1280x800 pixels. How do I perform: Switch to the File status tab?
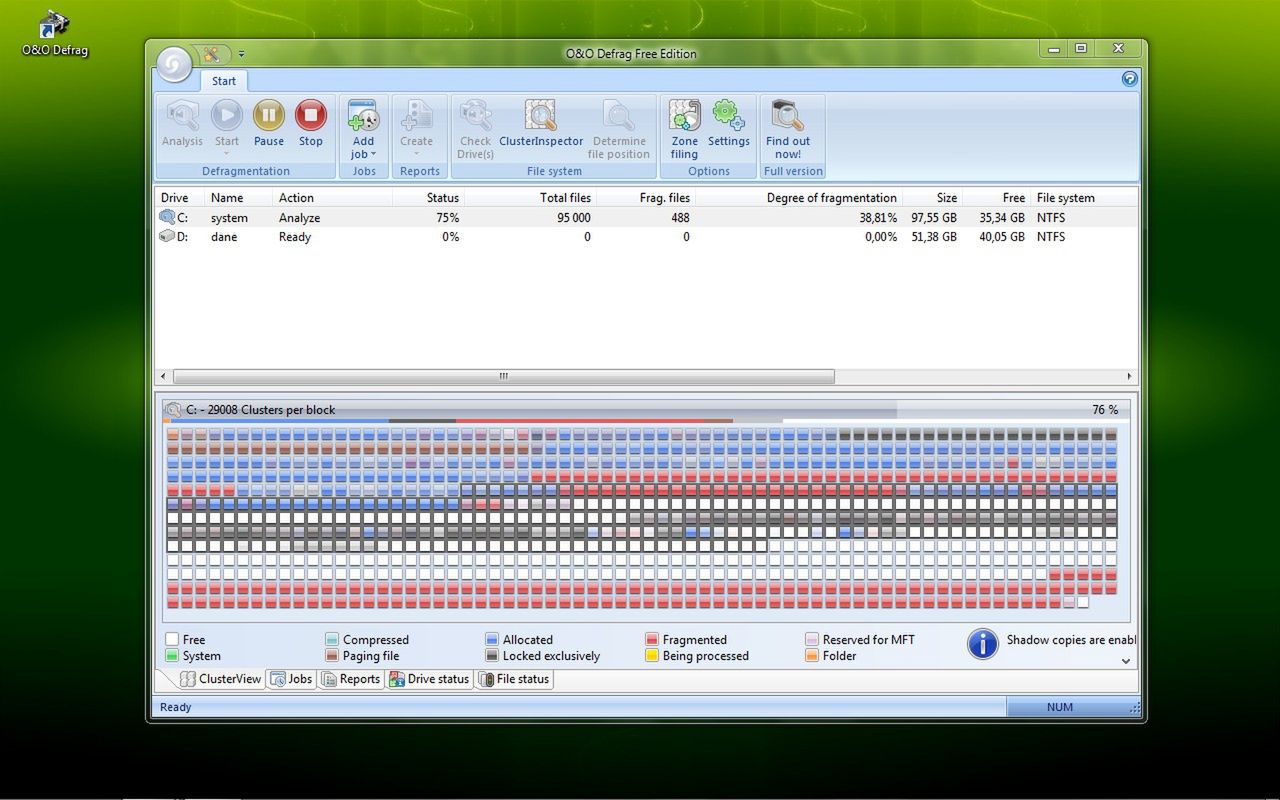(514, 679)
